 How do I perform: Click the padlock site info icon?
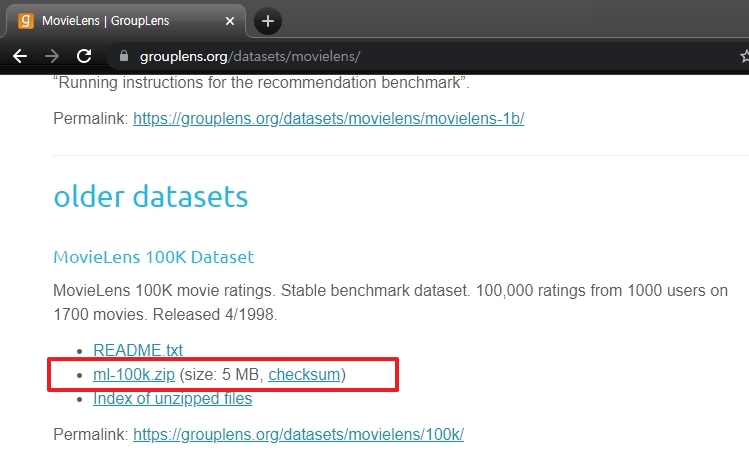tap(124, 56)
